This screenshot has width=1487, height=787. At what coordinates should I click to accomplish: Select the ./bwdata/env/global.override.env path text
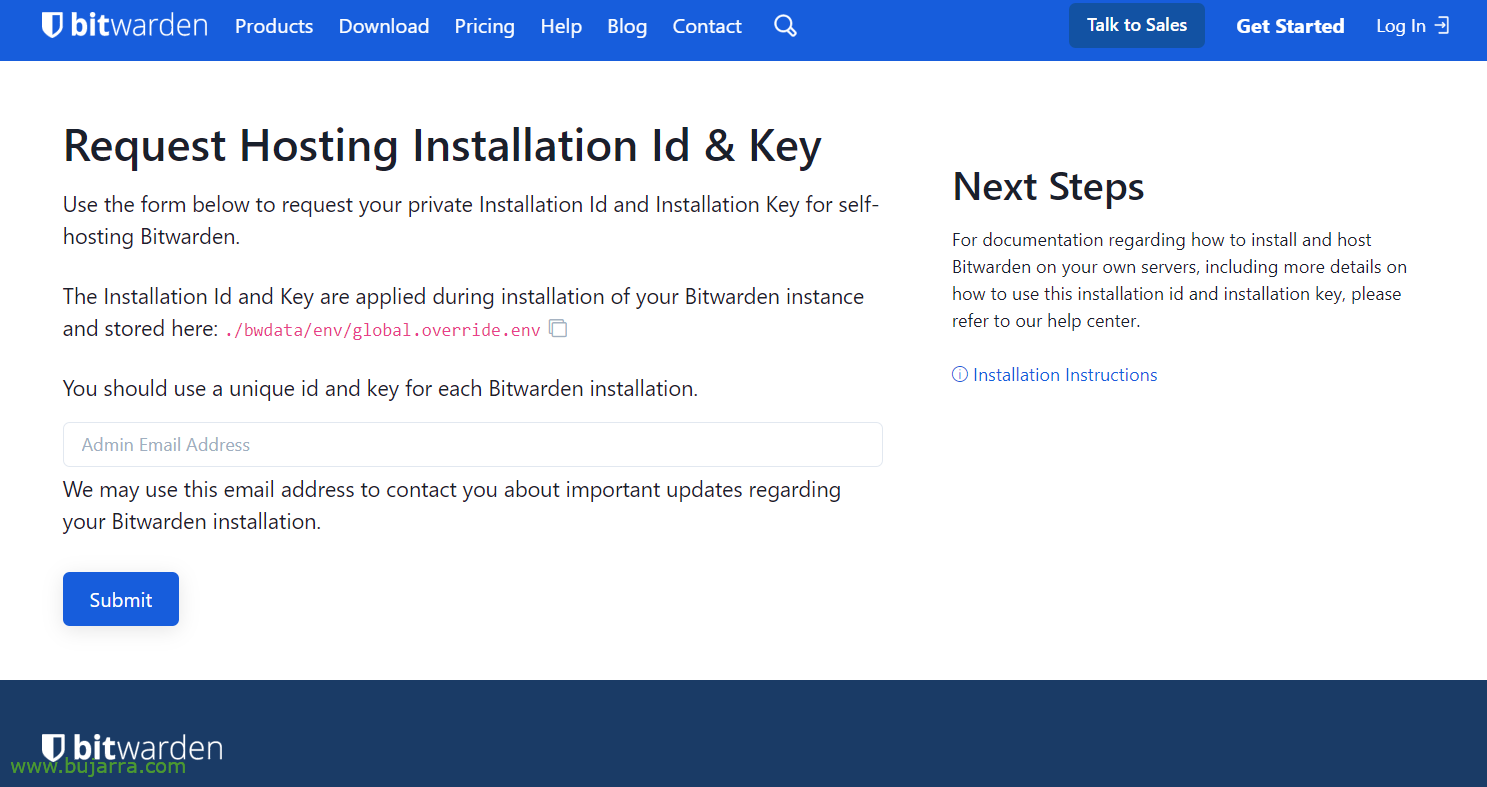point(383,329)
